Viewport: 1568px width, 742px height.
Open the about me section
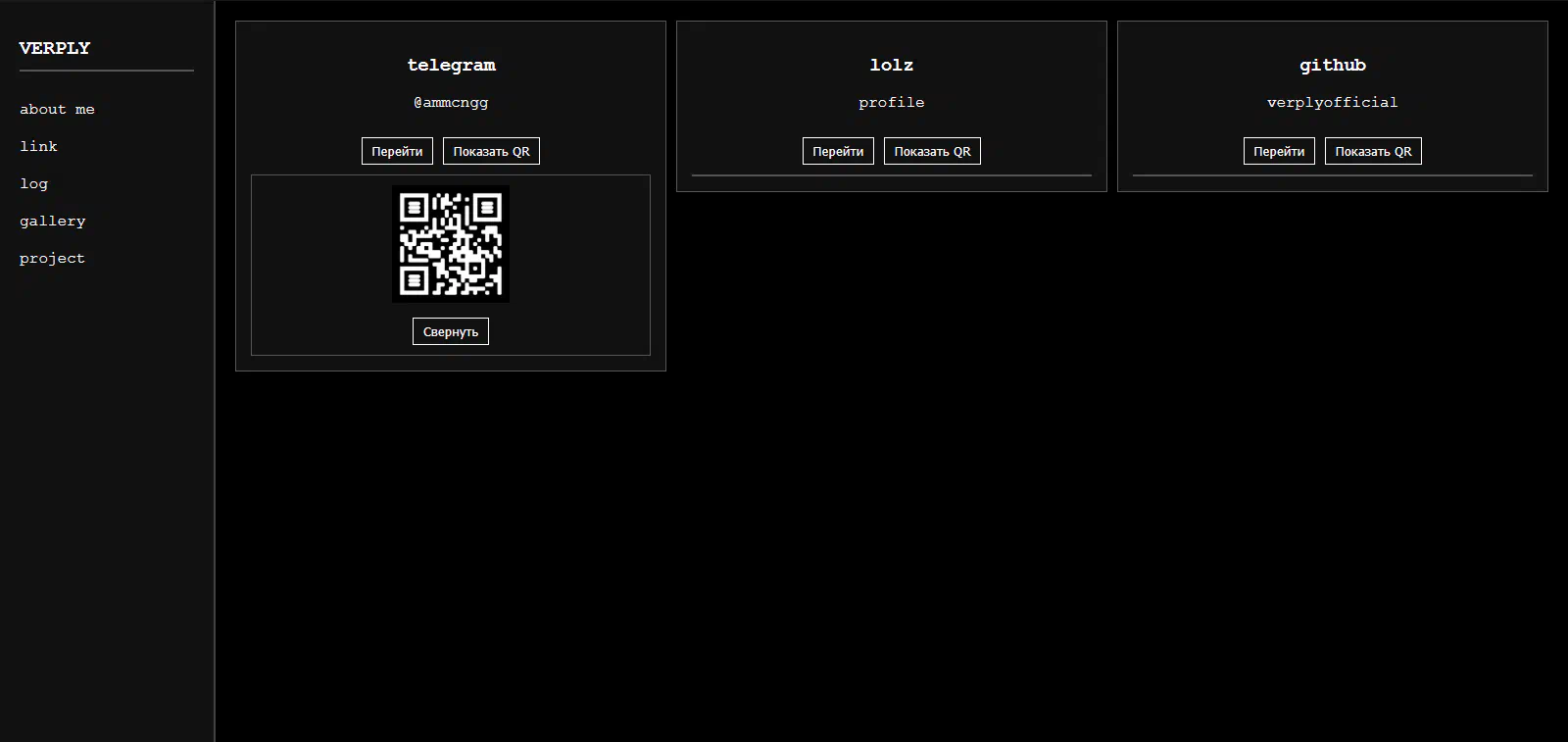click(57, 109)
